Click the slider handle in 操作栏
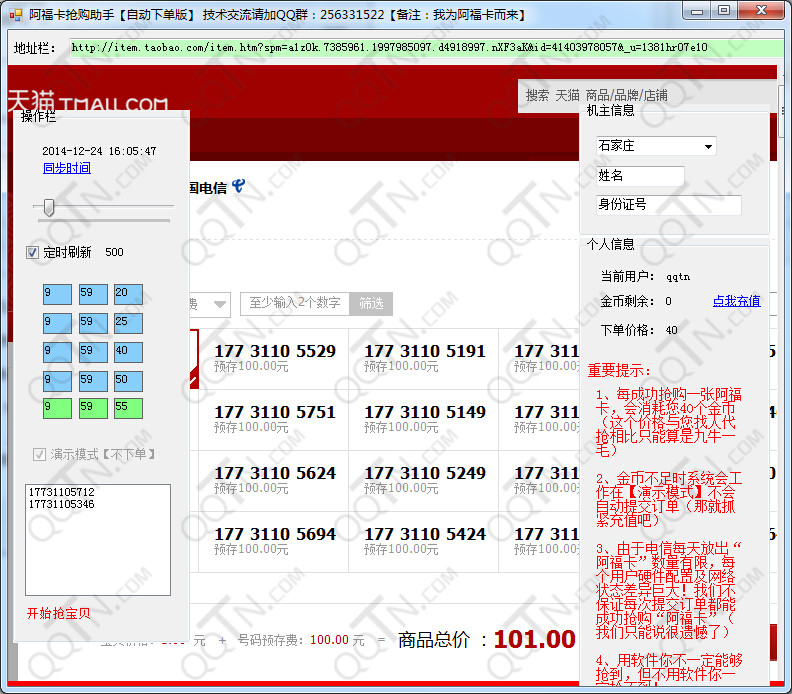This screenshot has height=694, width=792. point(48,207)
